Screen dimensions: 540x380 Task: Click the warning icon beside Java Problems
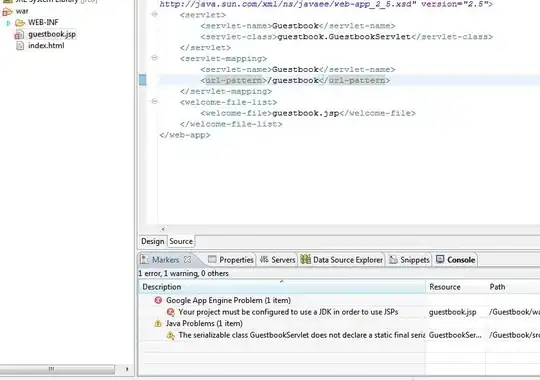[158, 323]
